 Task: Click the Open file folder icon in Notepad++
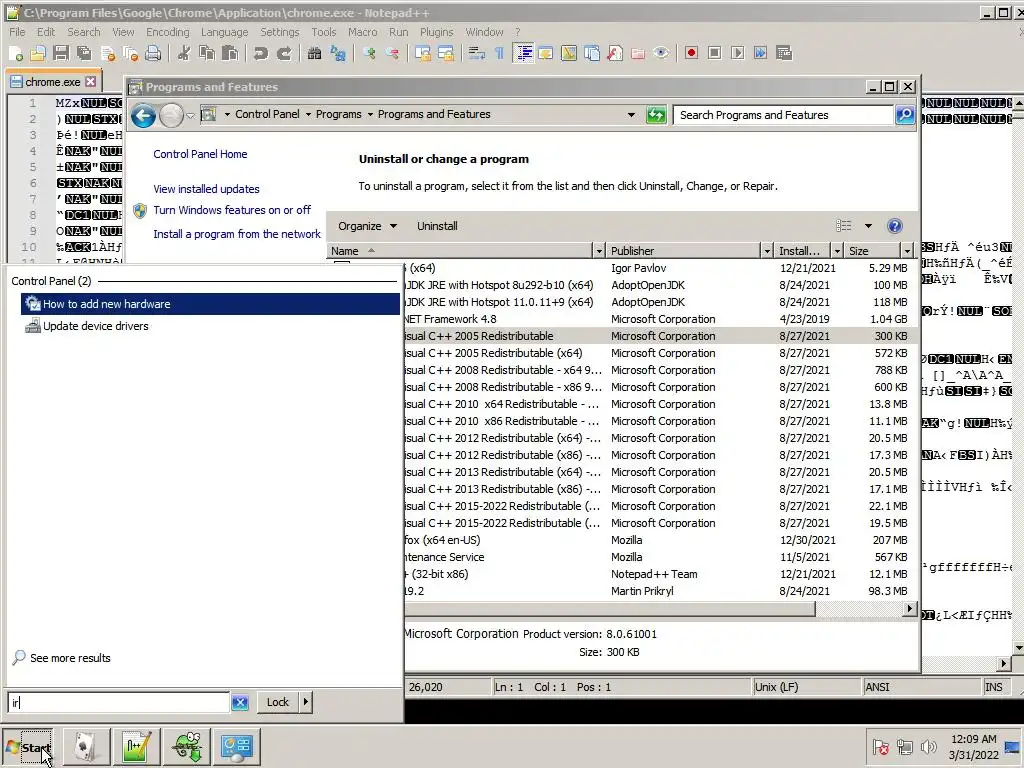[39, 54]
